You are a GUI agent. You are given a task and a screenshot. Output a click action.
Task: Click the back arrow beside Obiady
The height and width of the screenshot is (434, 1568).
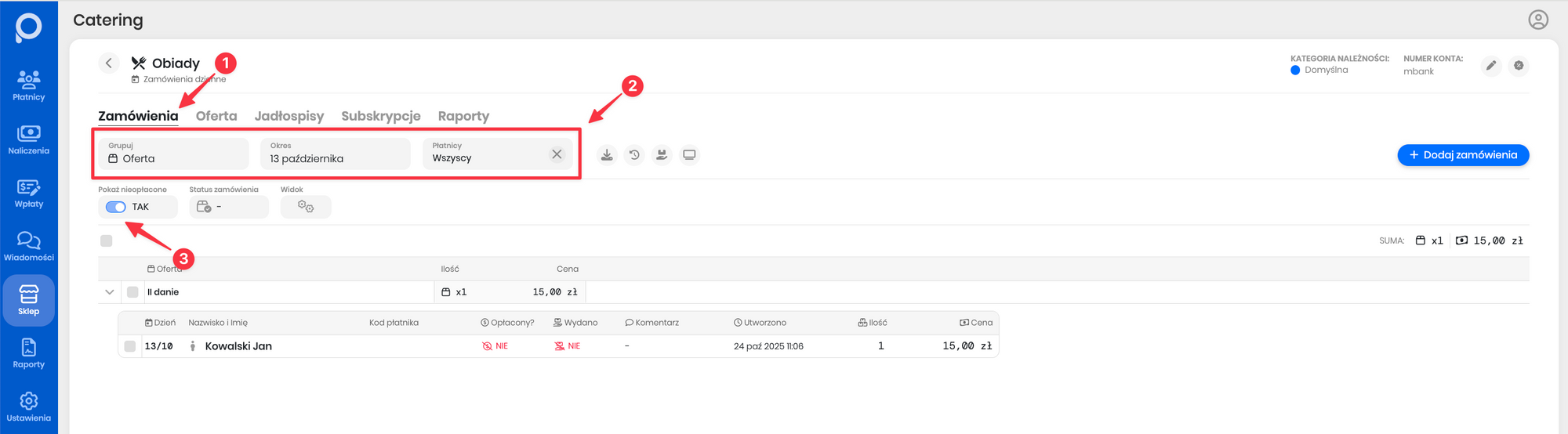click(109, 63)
